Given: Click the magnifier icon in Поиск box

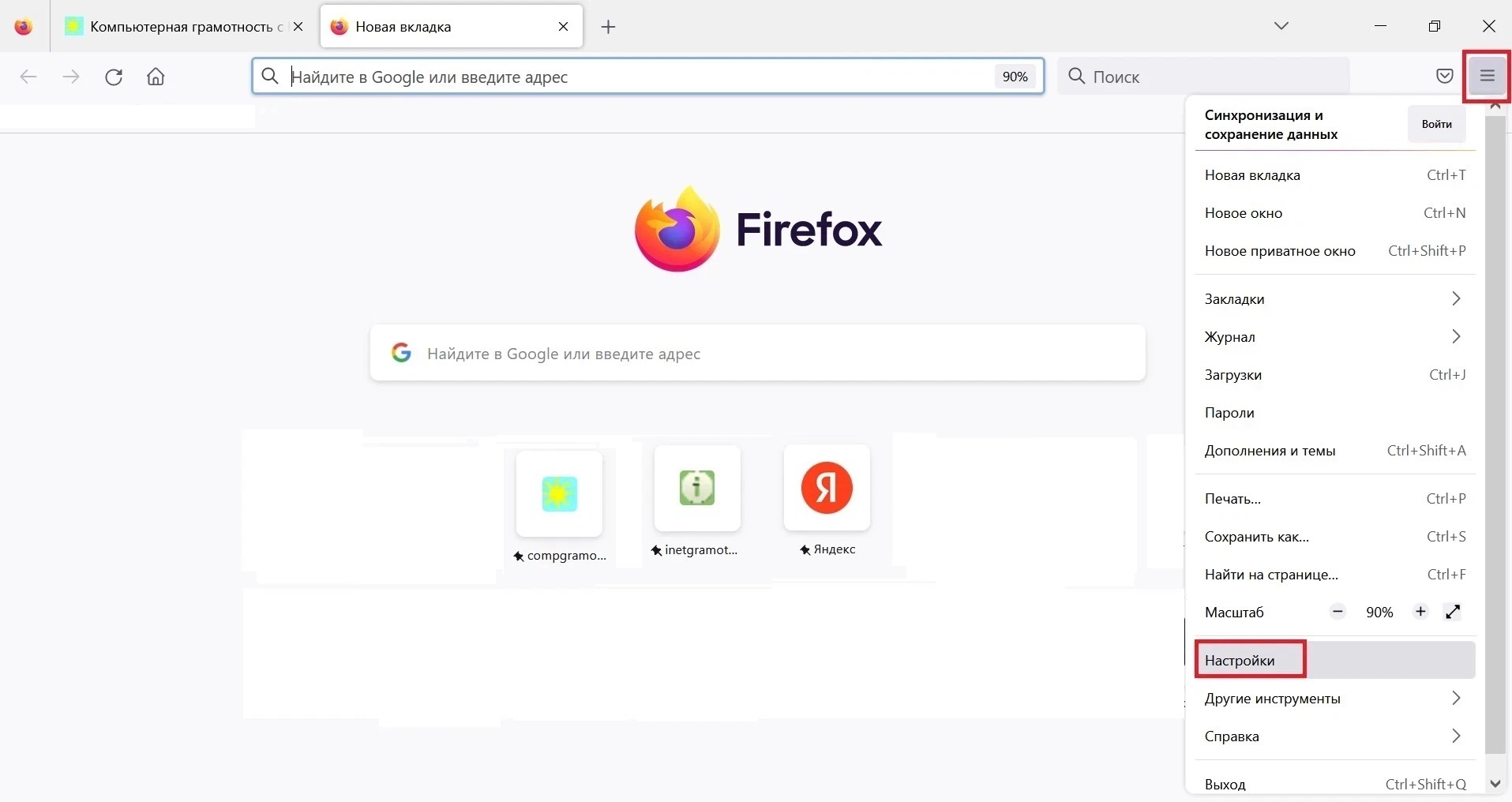Looking at the screenshot, I should click(x=1076, y=77).
